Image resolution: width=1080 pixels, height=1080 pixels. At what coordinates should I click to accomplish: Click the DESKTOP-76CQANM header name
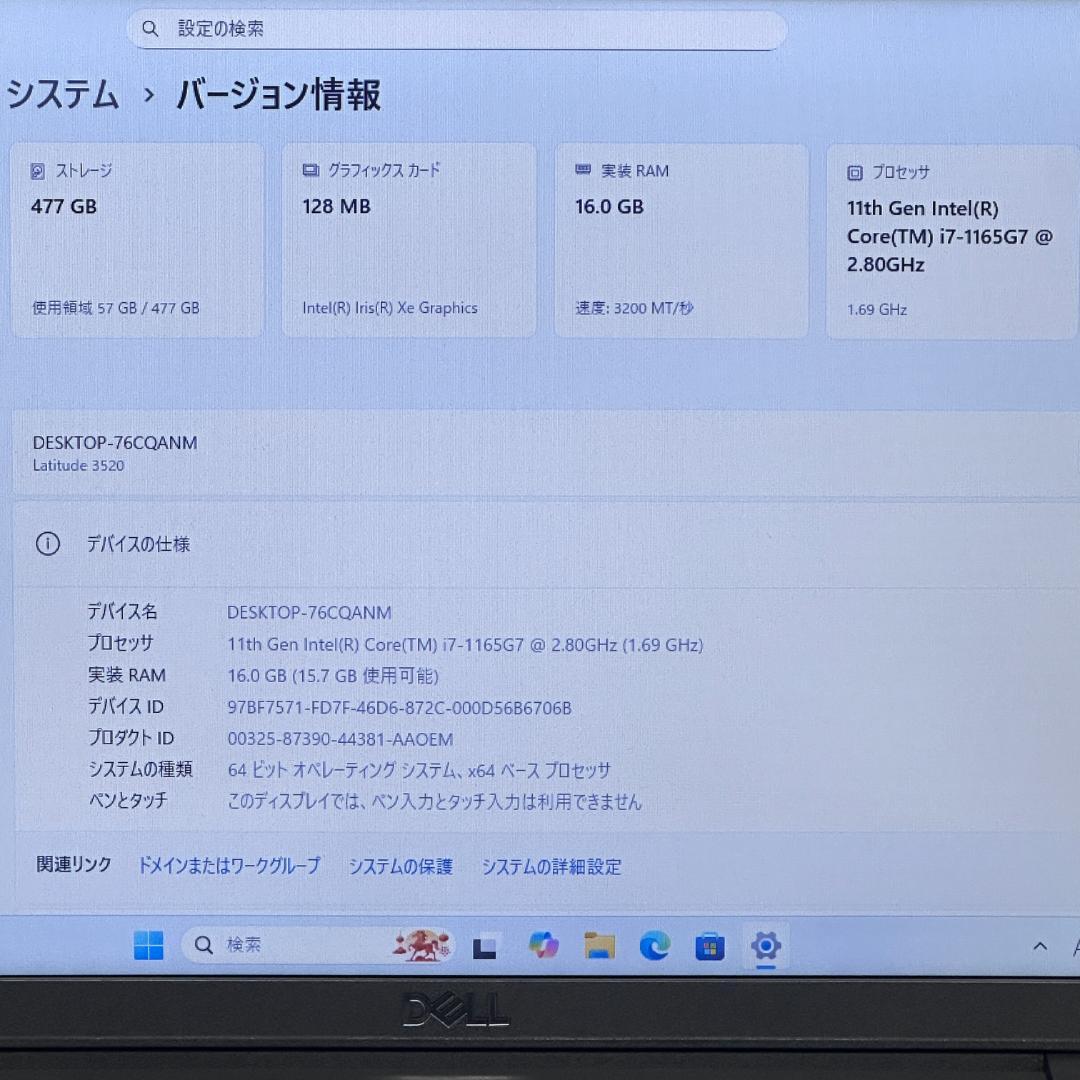point(115,443)
